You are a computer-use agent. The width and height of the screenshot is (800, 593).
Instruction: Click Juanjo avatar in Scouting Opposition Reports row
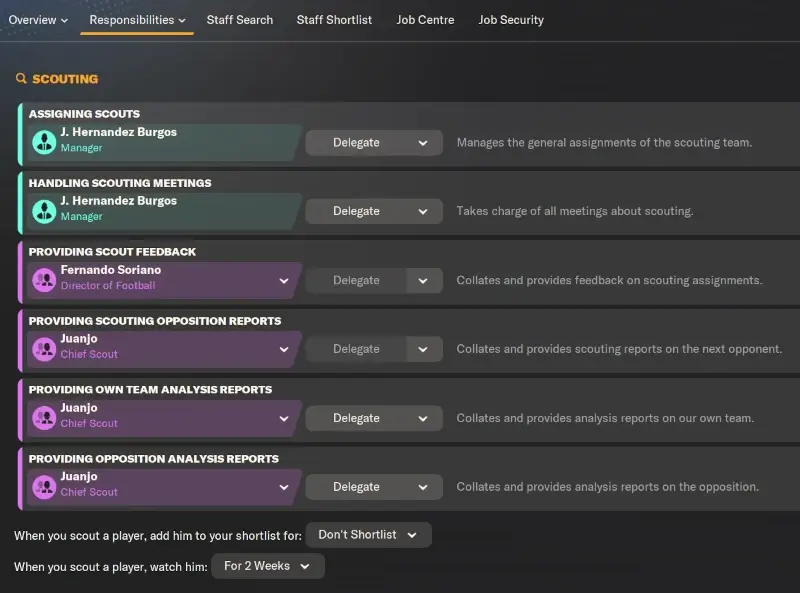(x=44, y=349)
